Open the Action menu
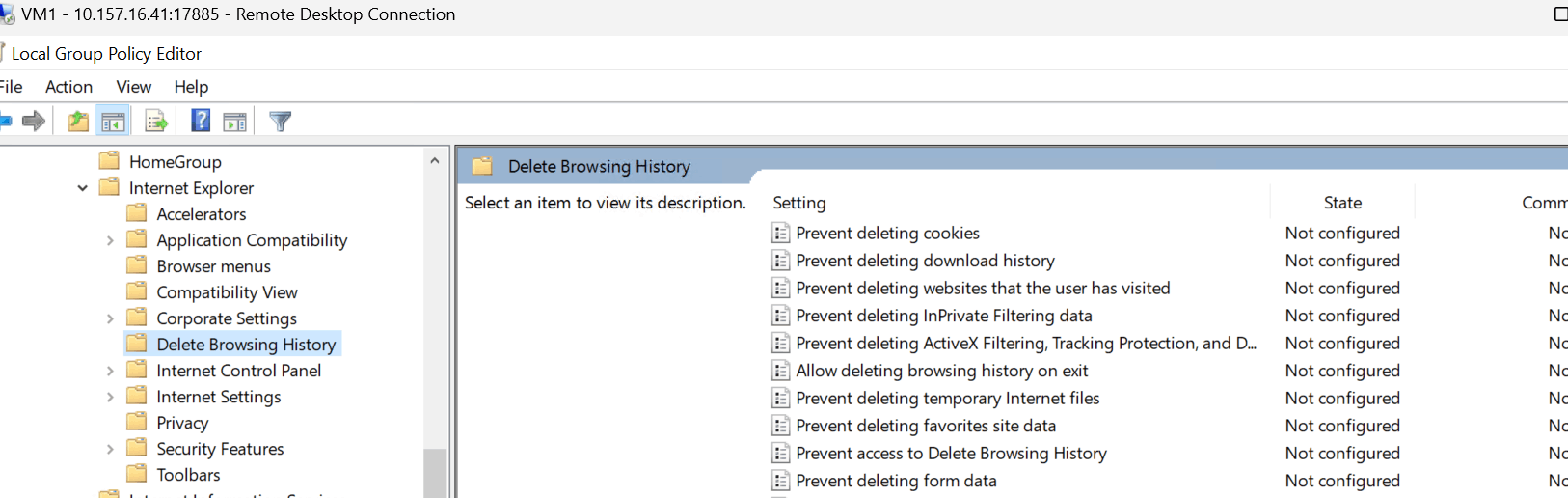 pos(69,87)
